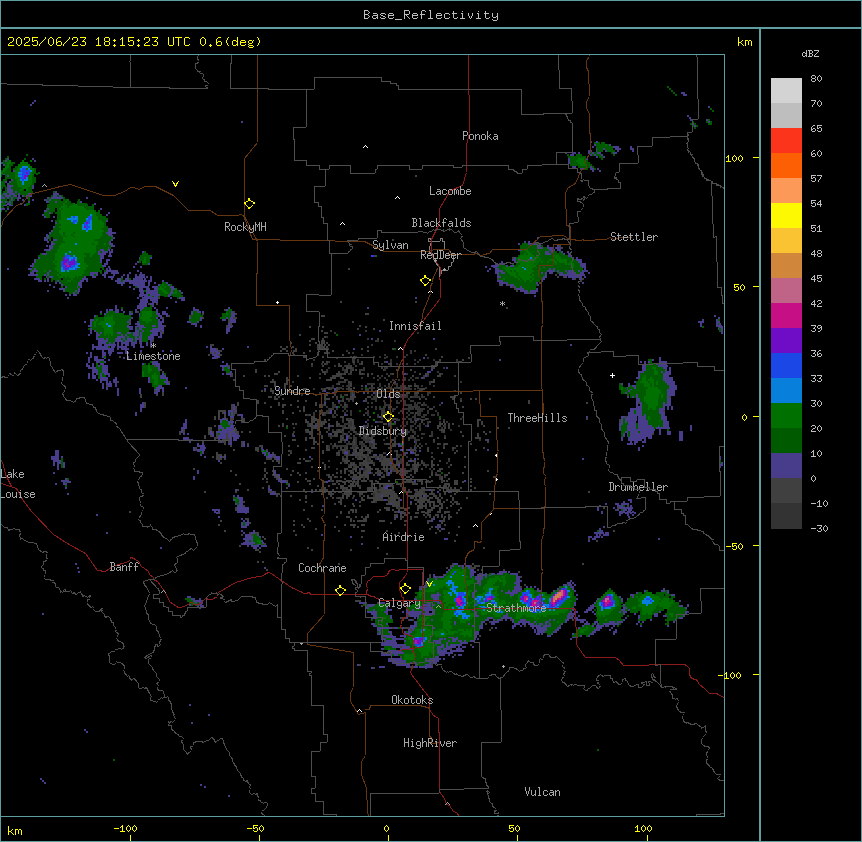Pick the yellow 51-54 dBZ legend swatch
The height and width of the screenshot is (842, 862).
click(786, 215)
